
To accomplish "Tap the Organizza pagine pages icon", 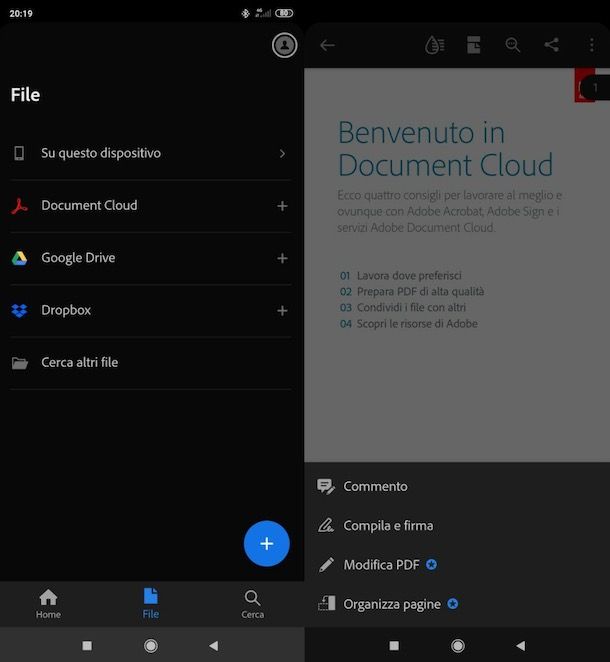I will 326,604.
